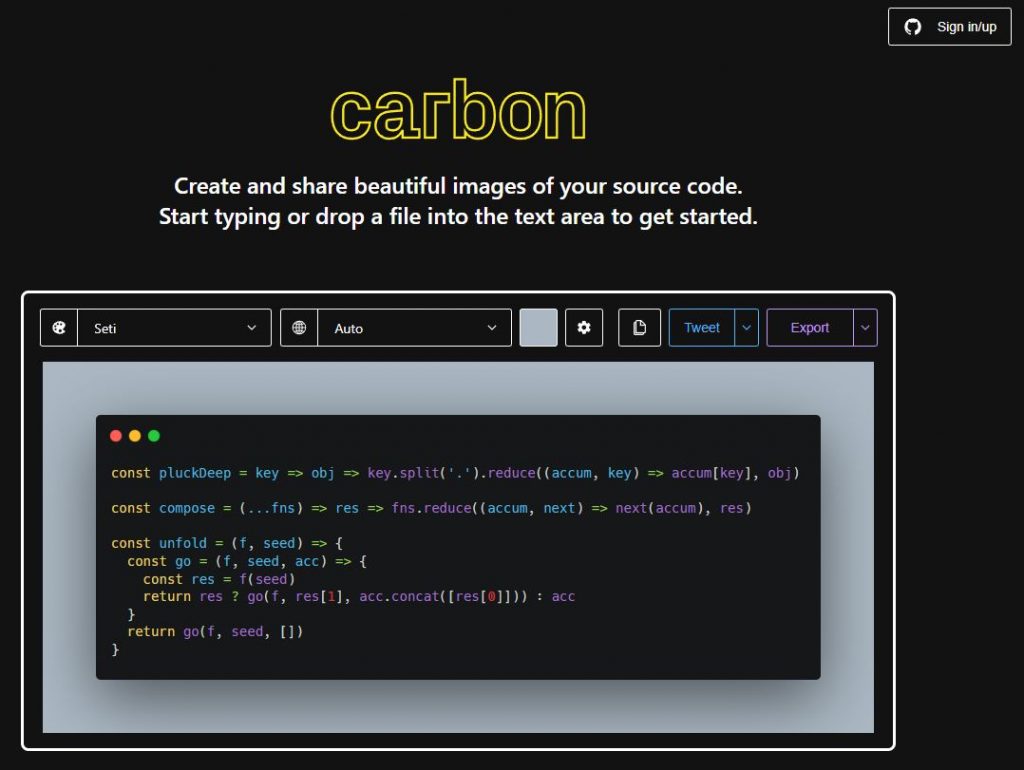Open the background color swatch picker
This screenshot has width=1024, height=770.
(538, 327)
